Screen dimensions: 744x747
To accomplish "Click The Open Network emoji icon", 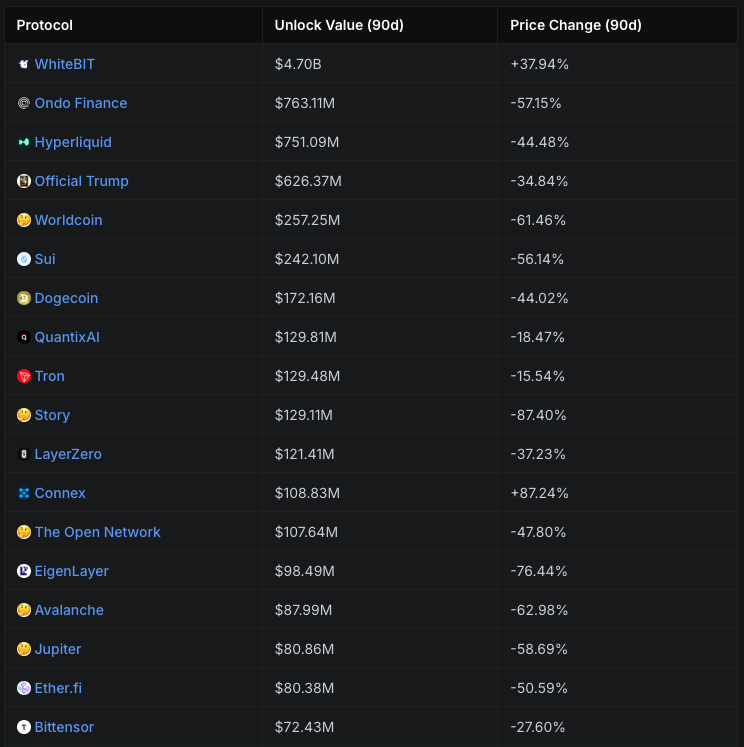I will coord(24,532).
